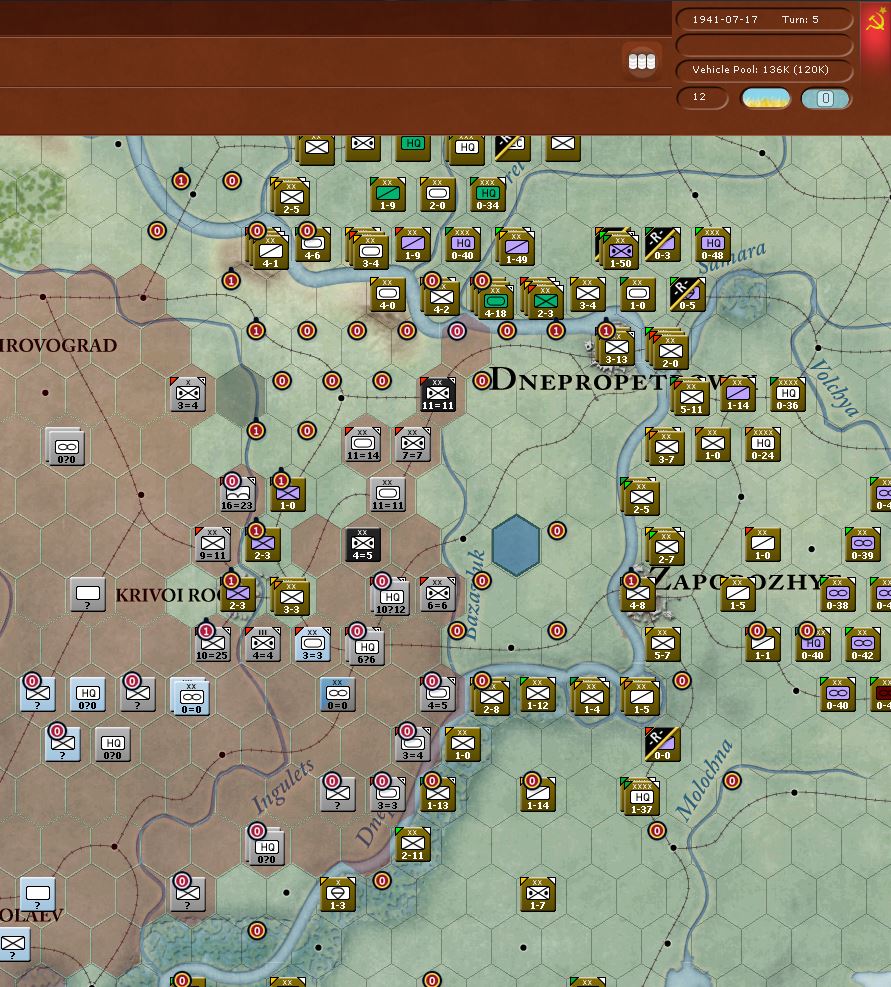Viewport: 891px width, 987px height.
Task: Select the Soviet 2-8 infantry stack
Action: (x=491, y=698)
